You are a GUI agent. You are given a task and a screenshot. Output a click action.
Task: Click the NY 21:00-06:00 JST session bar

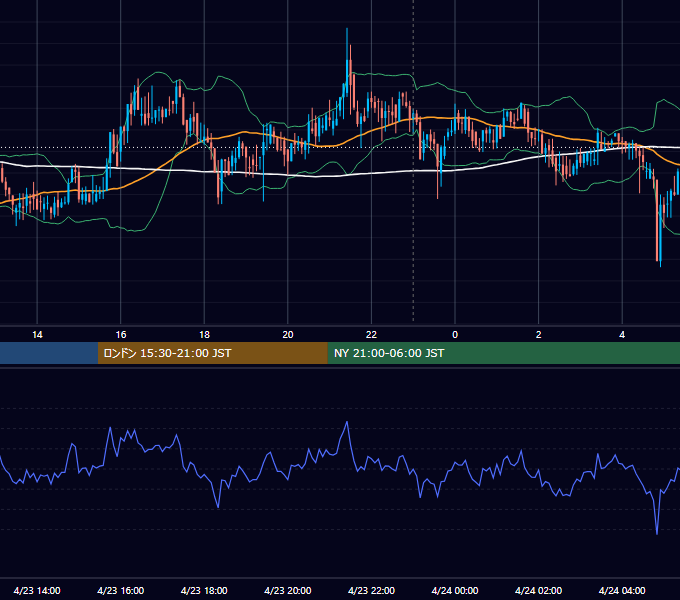(x=503, y=353)
